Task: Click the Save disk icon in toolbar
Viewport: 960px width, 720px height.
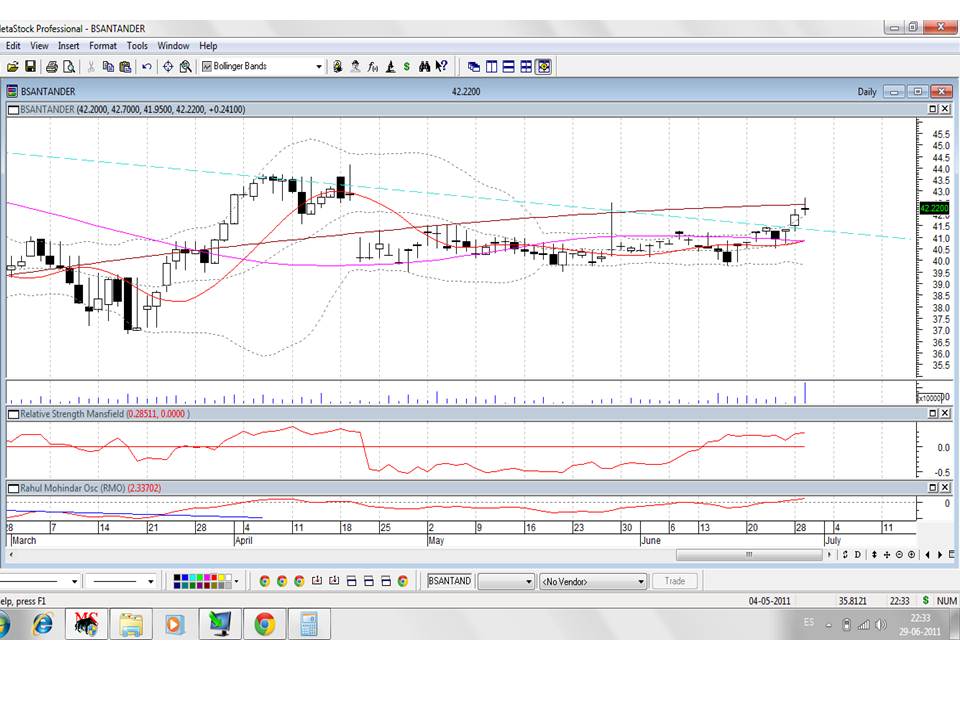Action: 31,67
